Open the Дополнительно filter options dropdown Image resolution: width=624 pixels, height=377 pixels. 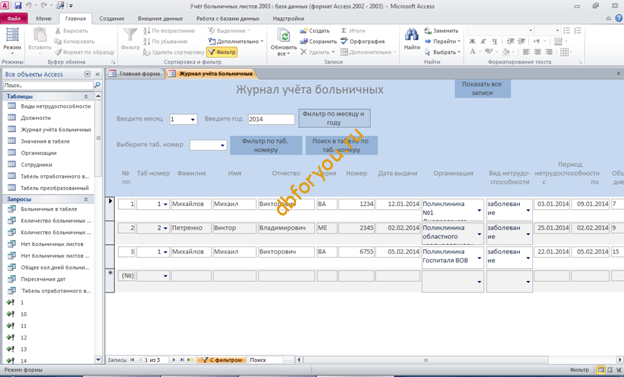coord(236,41)
